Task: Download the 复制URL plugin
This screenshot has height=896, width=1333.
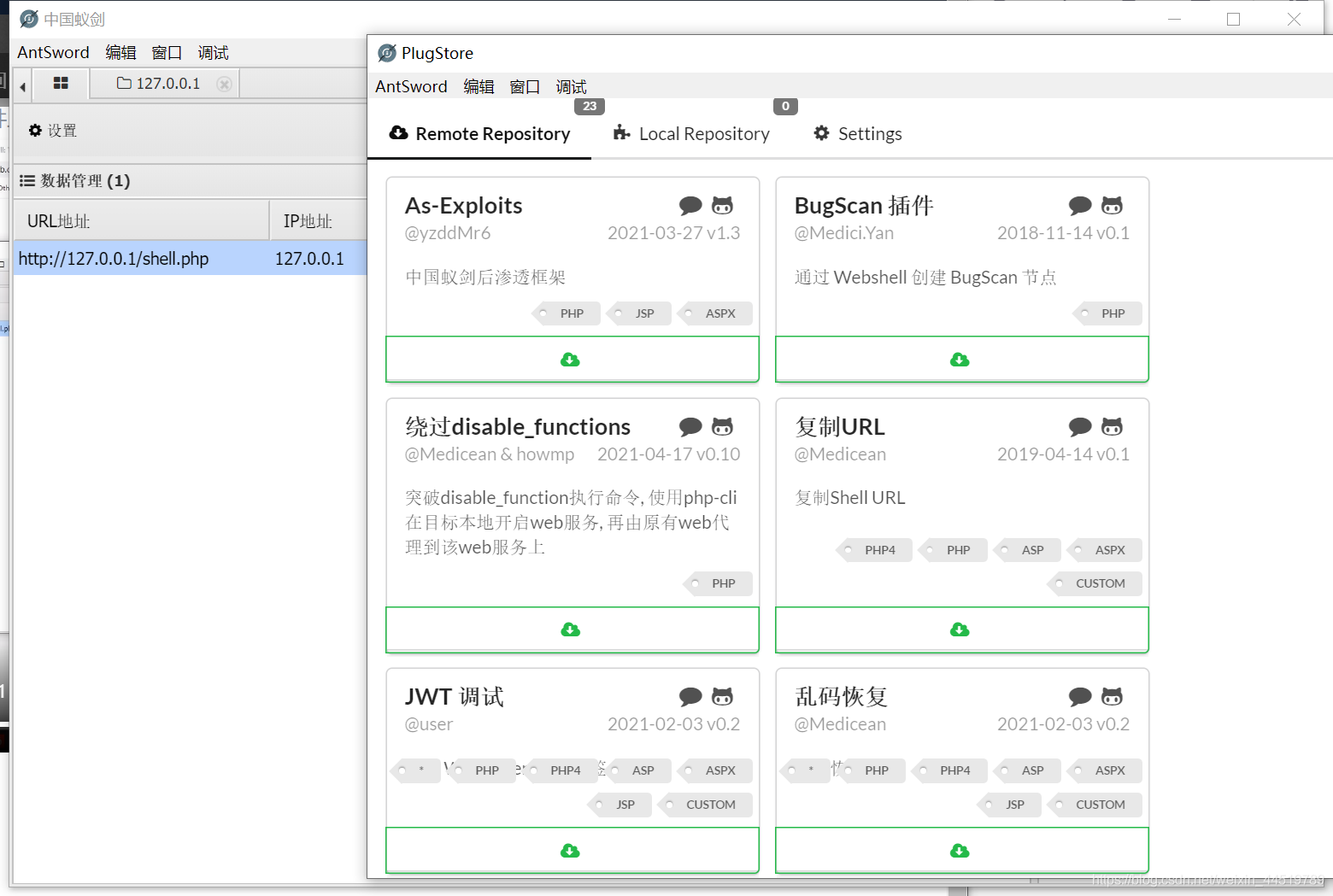Action: tap(961, 630)
